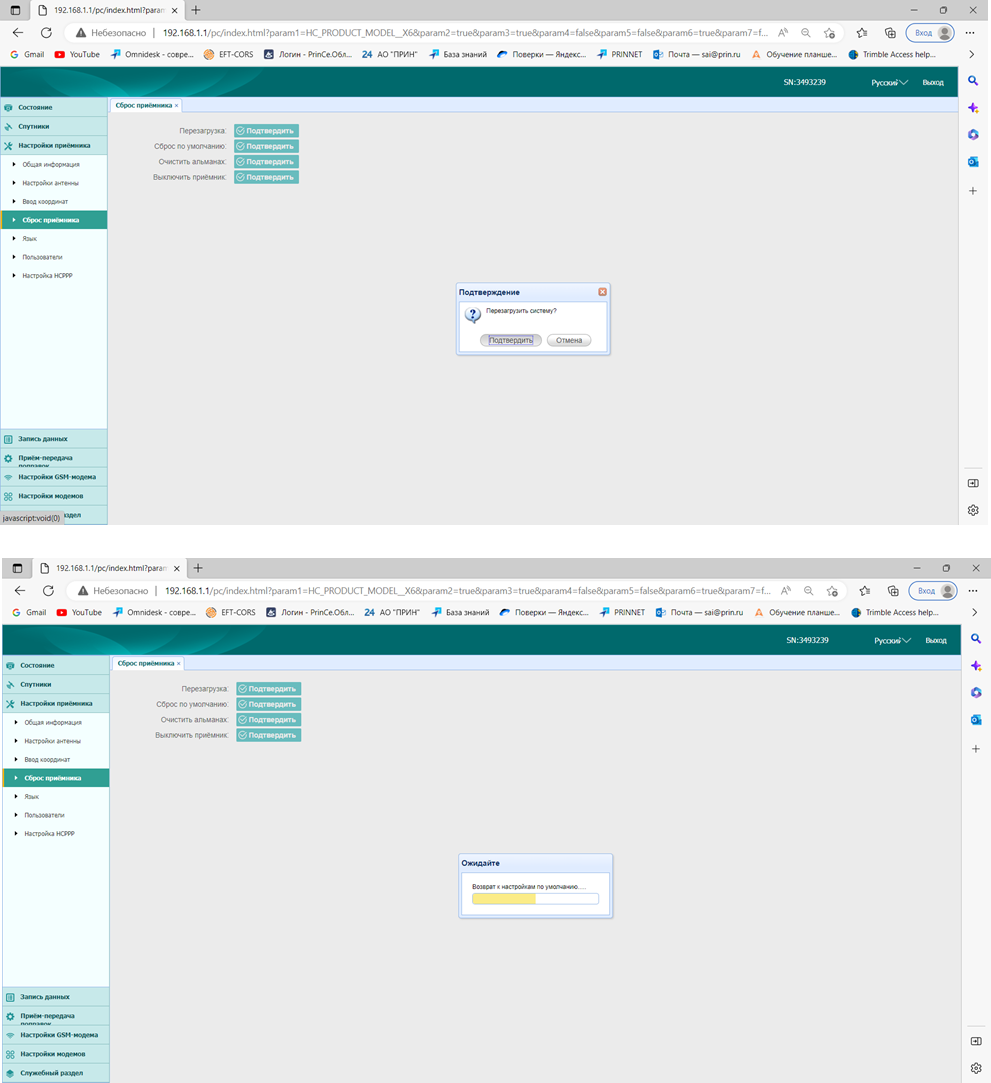In upper window, open the Спутники sidebar section
This screenshot has height=1083, width=991.
pyautogui.click(x=54, y=126)
